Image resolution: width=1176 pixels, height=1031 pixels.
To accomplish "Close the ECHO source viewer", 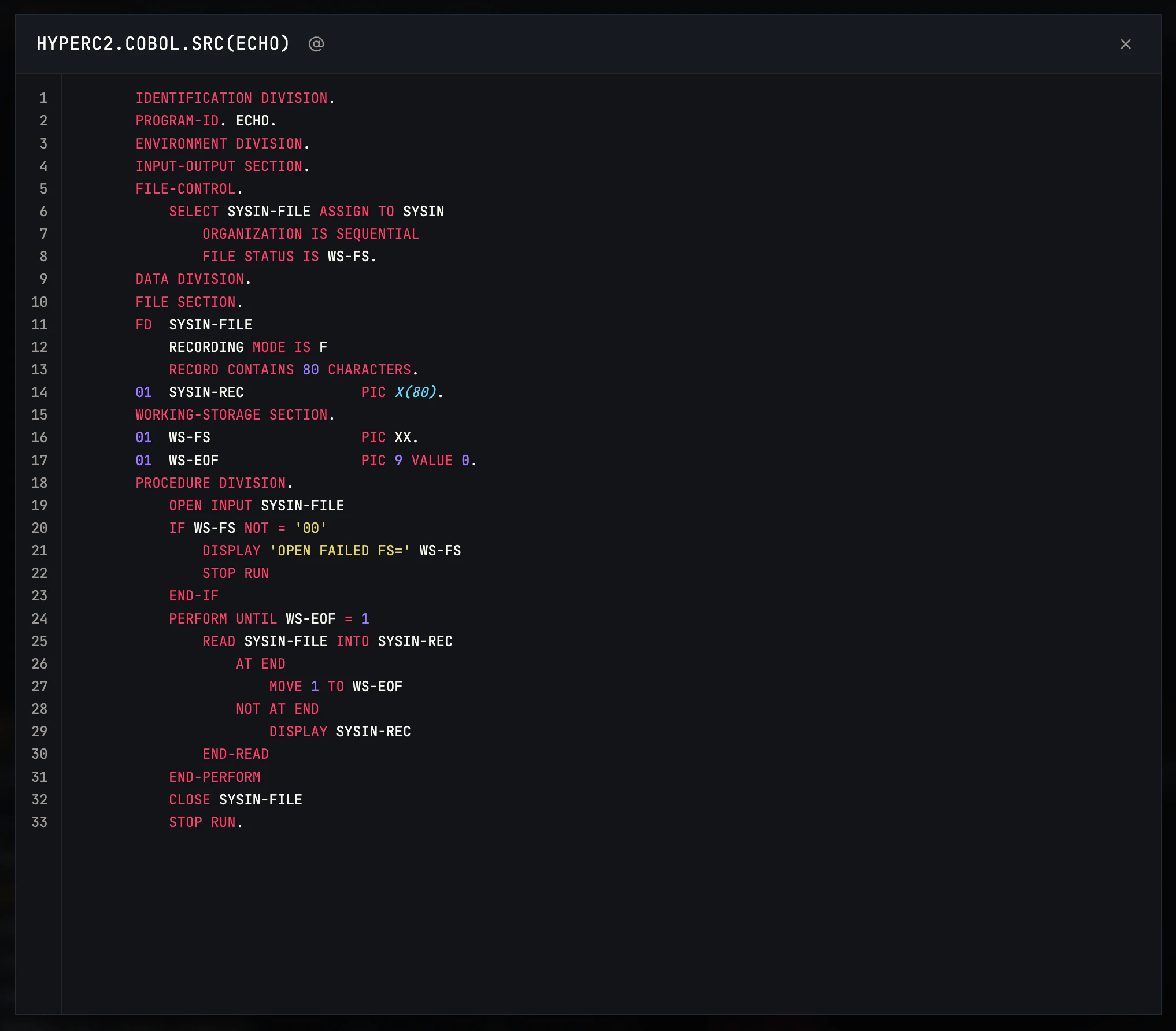I will pos(1125,44).
